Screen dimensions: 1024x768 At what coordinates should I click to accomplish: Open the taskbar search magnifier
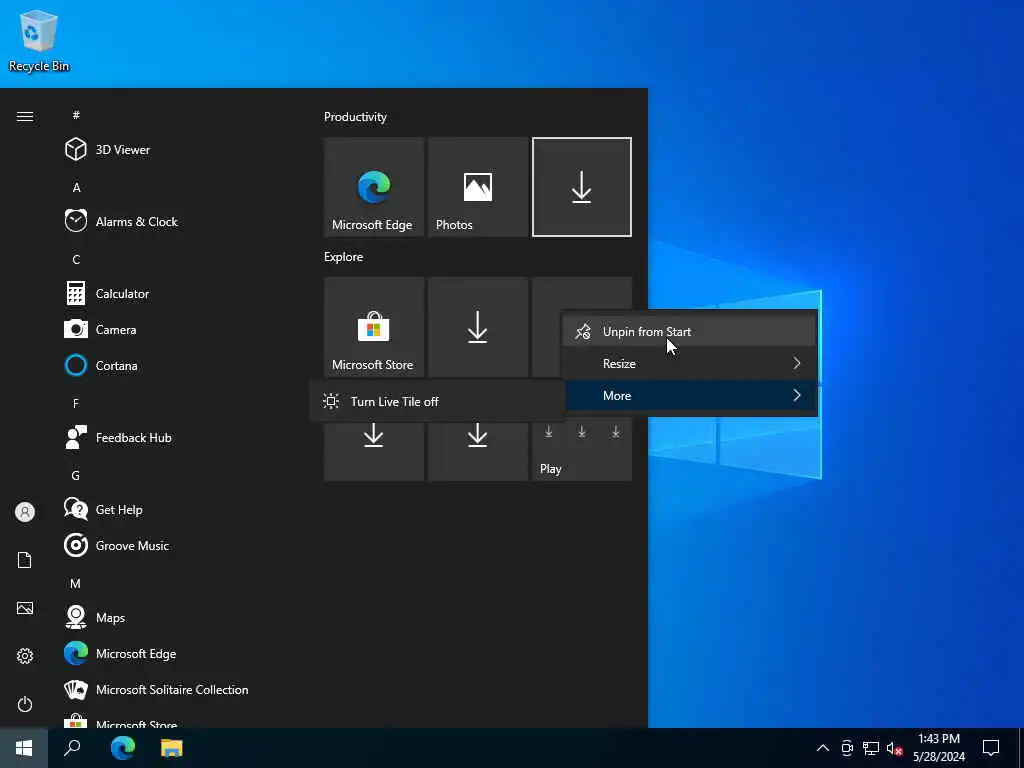pos(72,748)
